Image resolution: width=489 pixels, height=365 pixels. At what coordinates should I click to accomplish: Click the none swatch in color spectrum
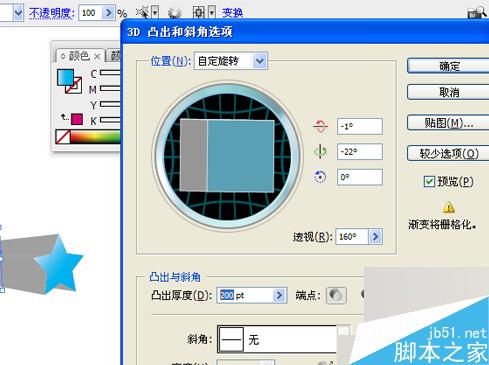click(x=63, y=137)
